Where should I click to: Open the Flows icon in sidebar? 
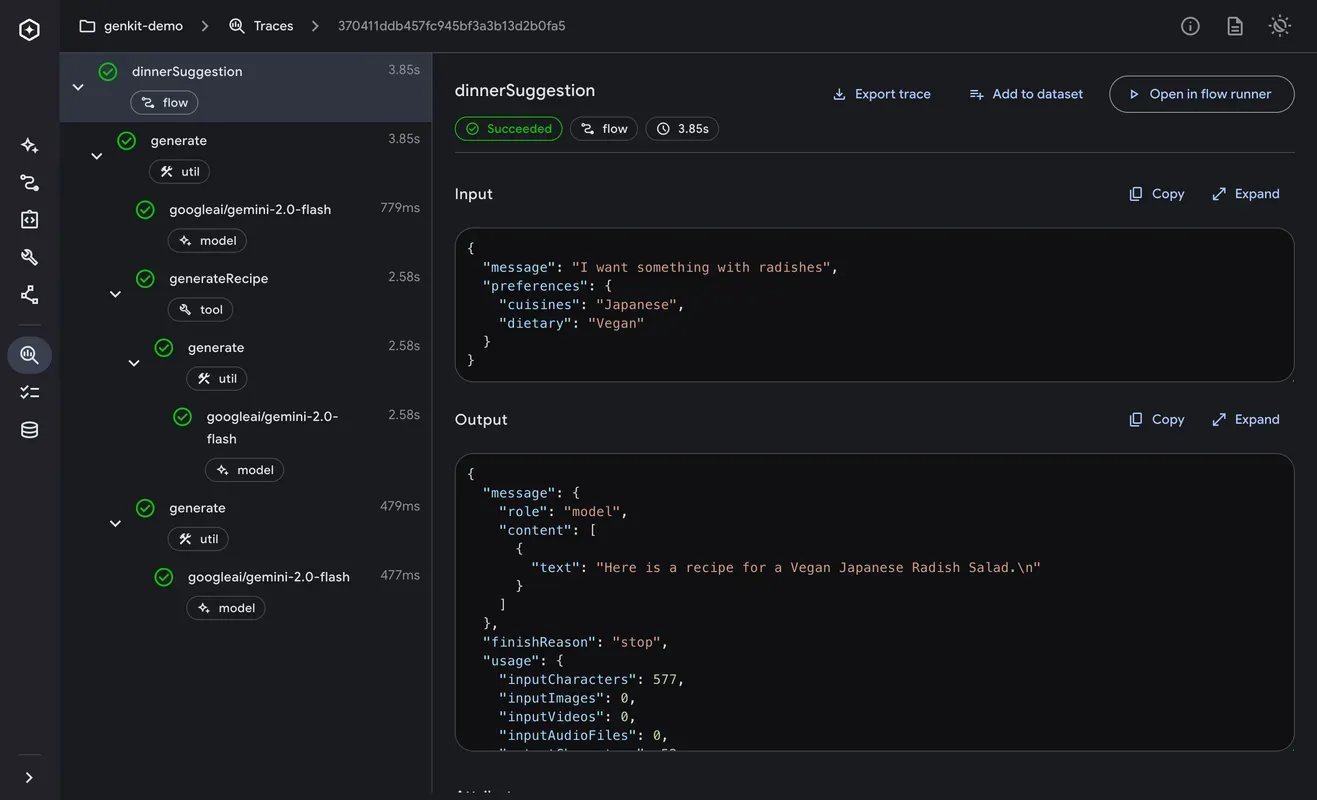coord(29,183)
